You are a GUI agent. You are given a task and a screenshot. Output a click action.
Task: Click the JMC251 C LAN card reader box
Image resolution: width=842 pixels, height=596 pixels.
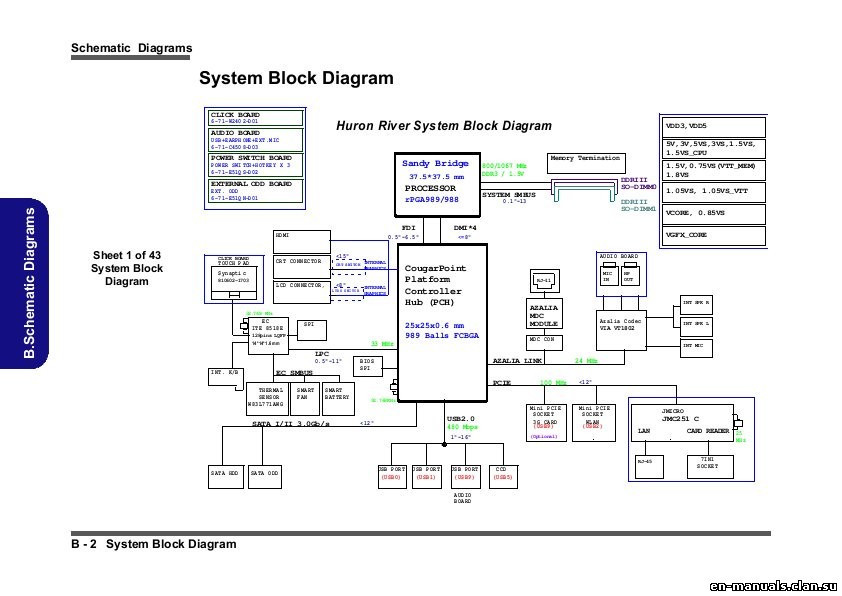pos(682,423)
